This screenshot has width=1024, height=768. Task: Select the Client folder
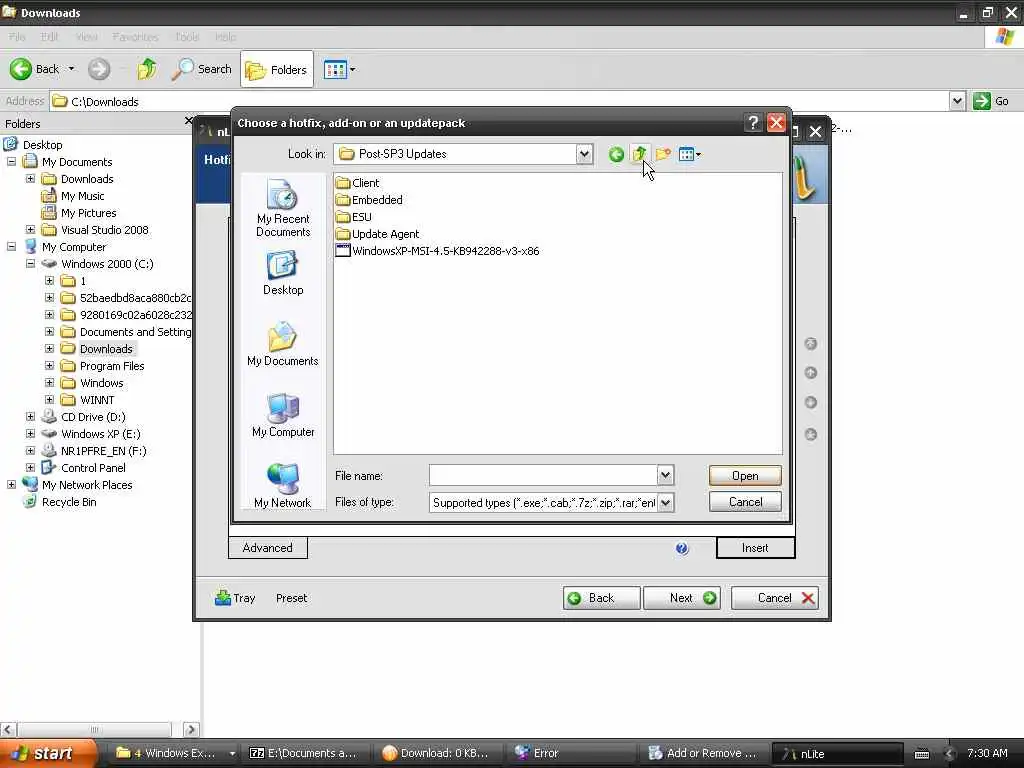tap(357, 183)
